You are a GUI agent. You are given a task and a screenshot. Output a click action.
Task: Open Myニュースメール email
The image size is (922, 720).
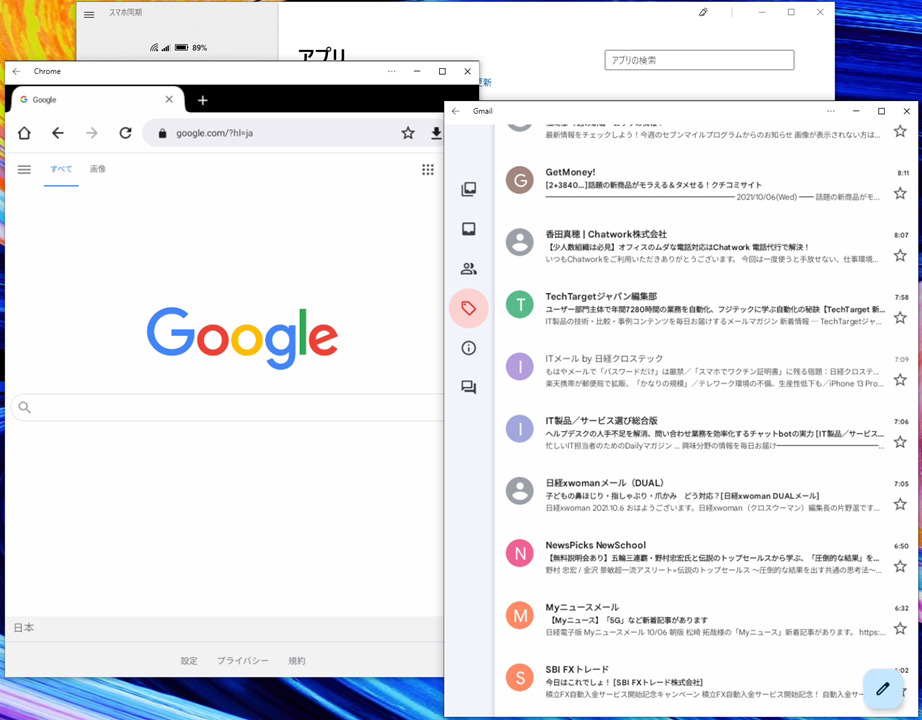706,619
